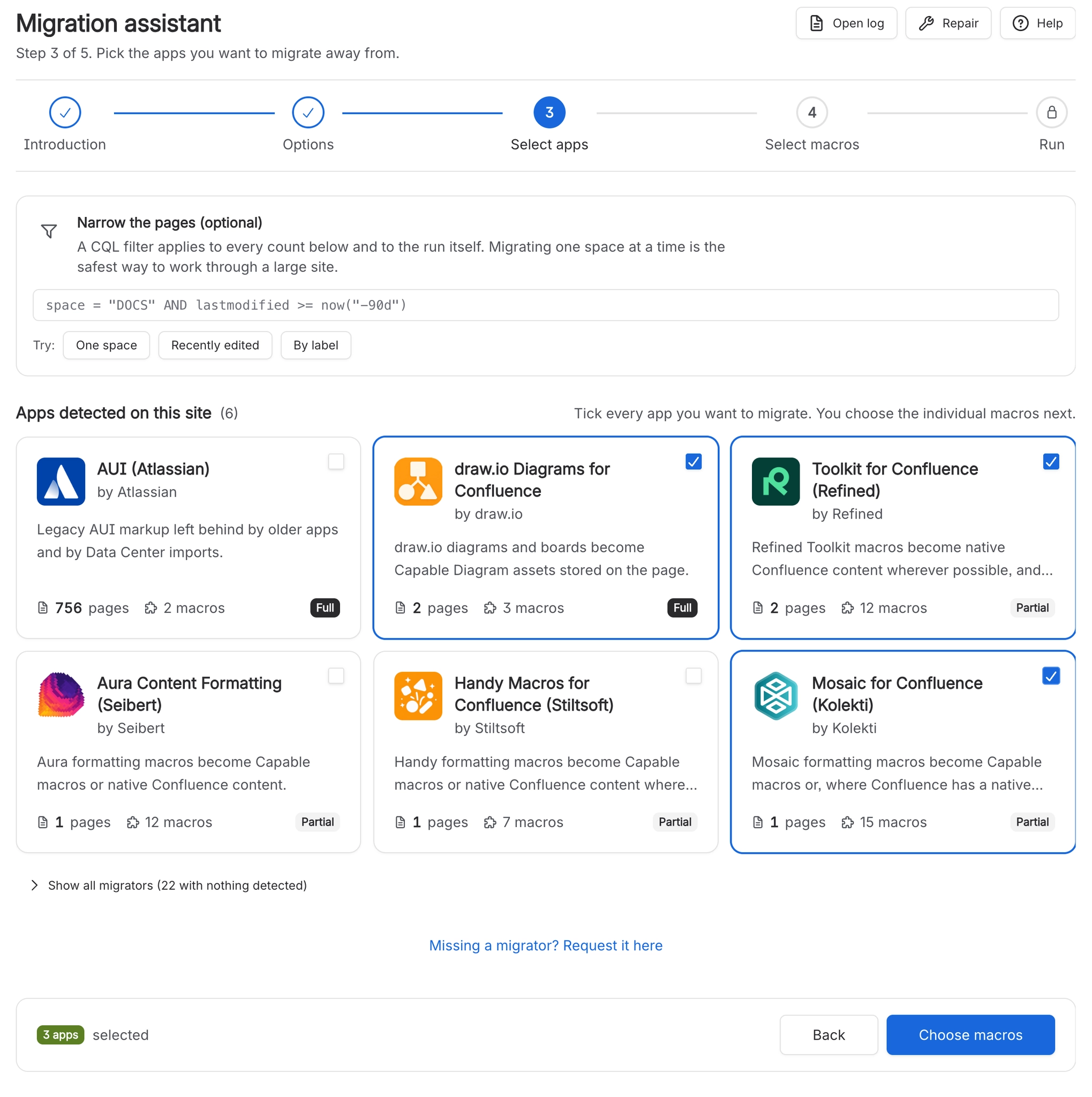The width and height of the screenshot is (1092, 1097).
Task: Tick the Aura Content Formatting checkbox
Action: [x=336, y=675]
